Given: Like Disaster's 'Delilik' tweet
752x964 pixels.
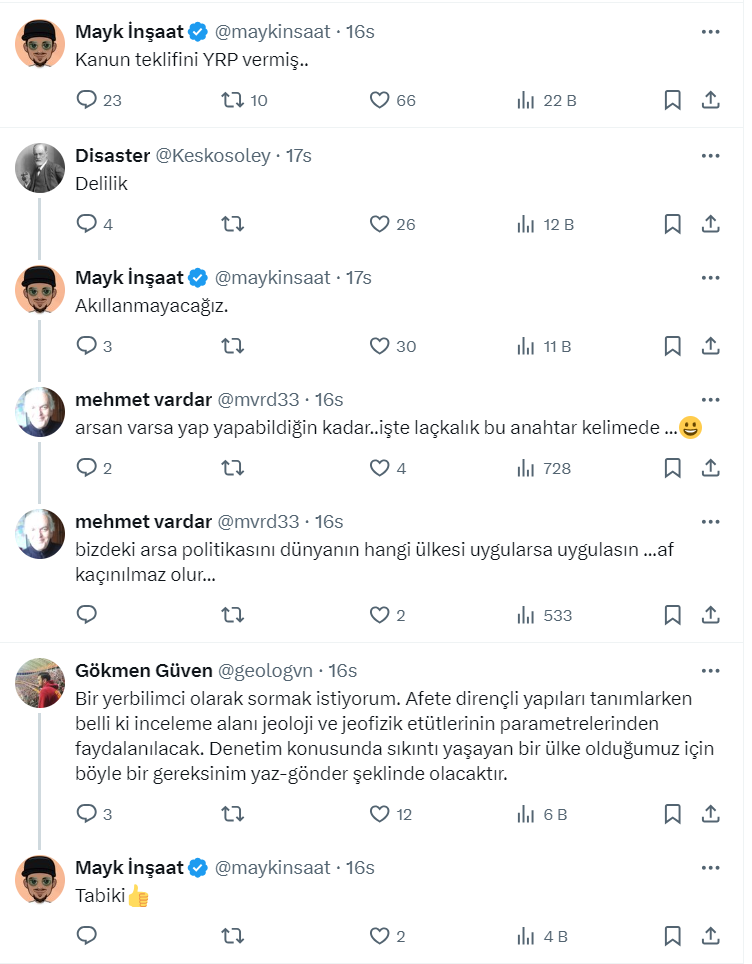Looking at the screenshot, I should click(379, 224).
